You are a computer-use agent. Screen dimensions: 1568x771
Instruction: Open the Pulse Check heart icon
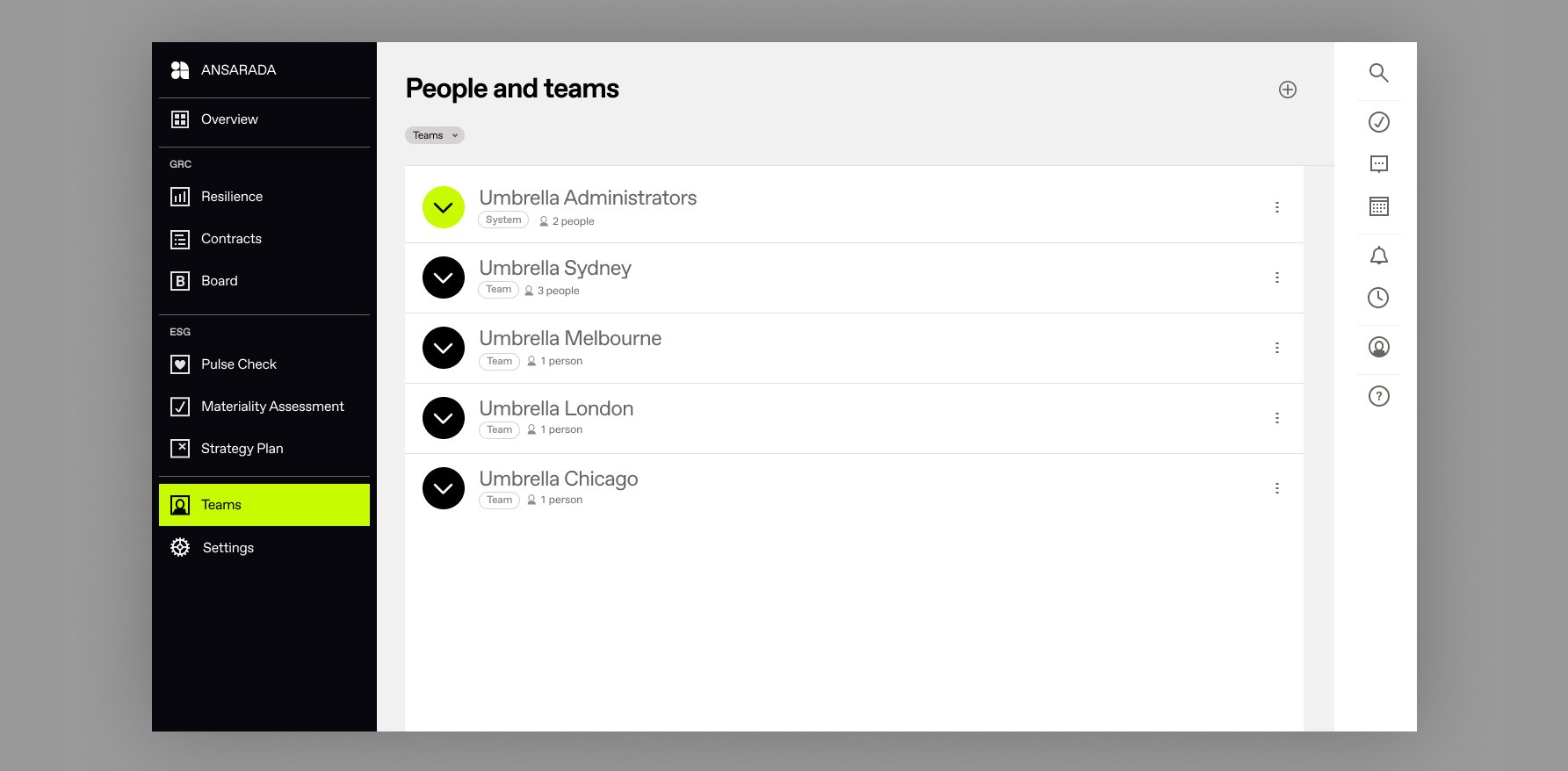(x=180, y=364)
